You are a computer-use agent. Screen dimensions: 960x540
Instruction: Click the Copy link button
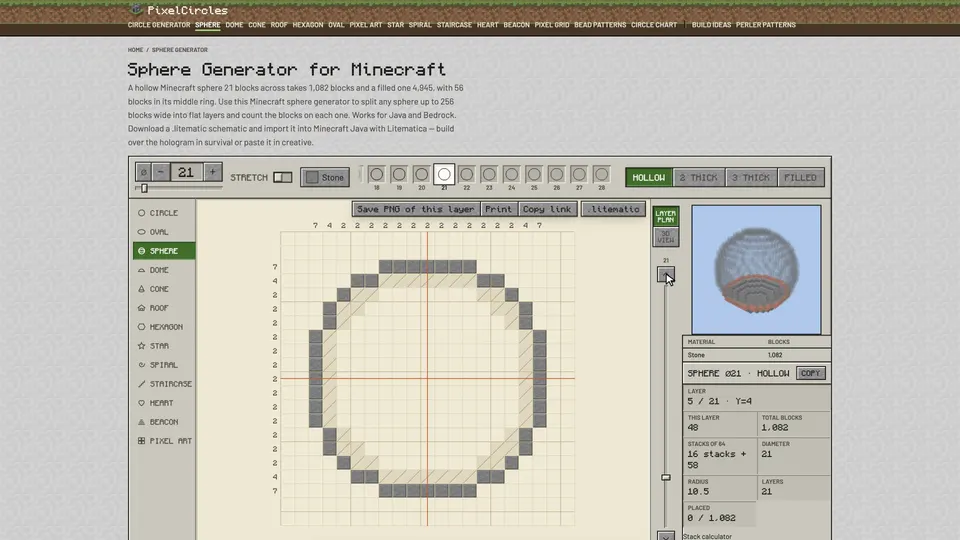pyautogui.click(x=547, y=209)
